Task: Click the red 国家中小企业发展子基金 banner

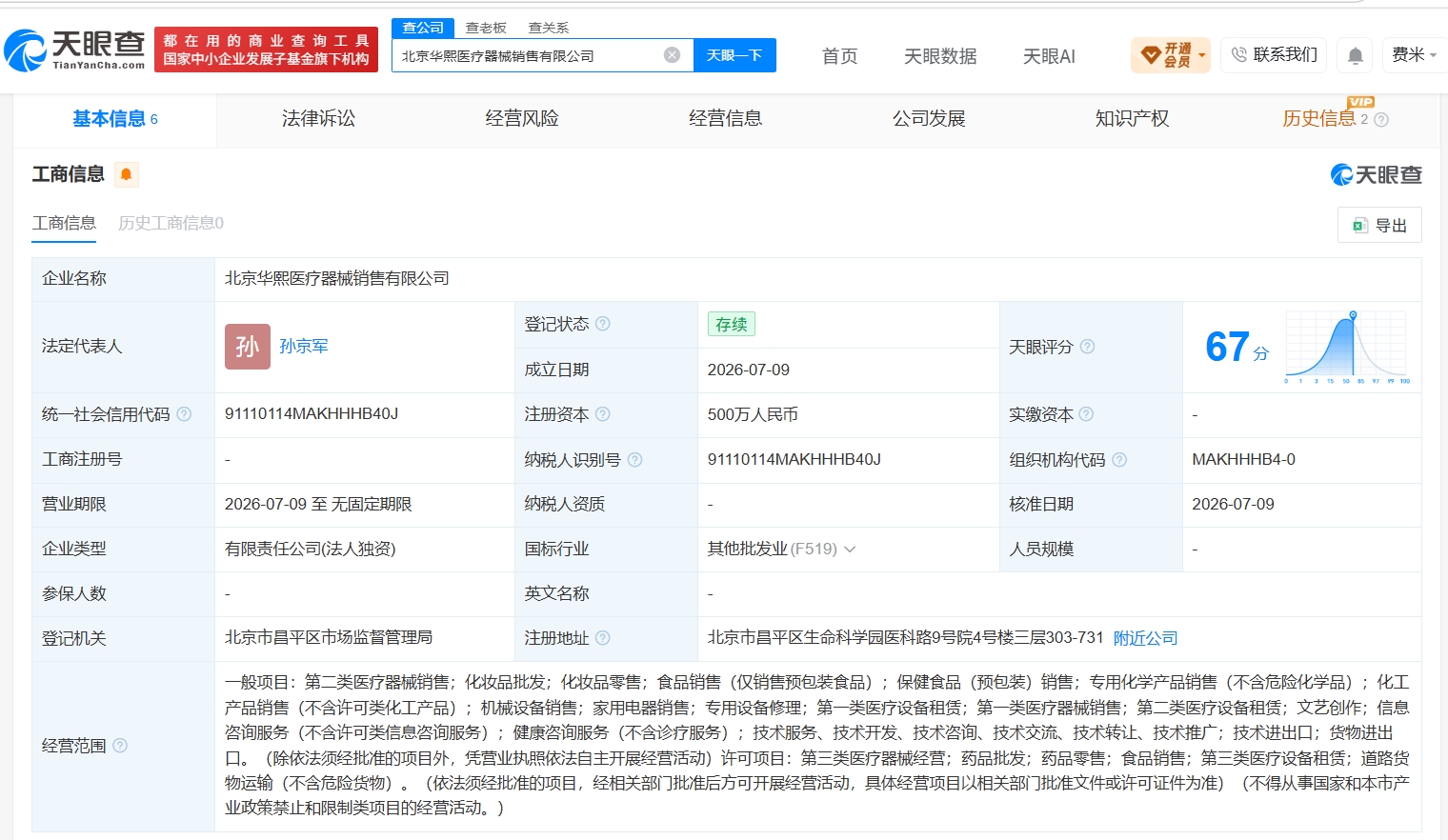Action: (x=266, y=50)
